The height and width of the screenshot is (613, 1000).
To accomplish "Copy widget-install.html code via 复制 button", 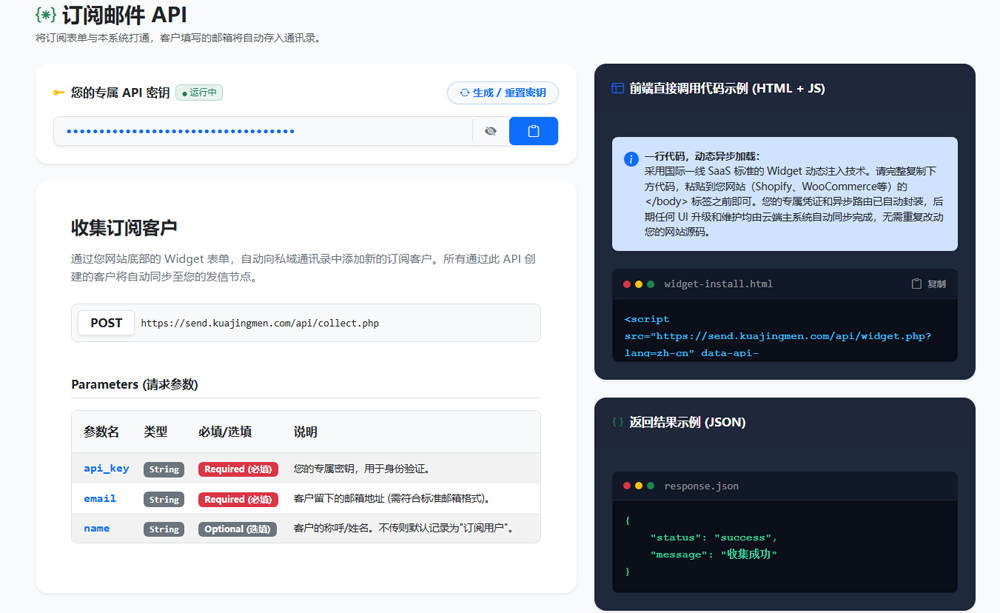I will (929, 284).
